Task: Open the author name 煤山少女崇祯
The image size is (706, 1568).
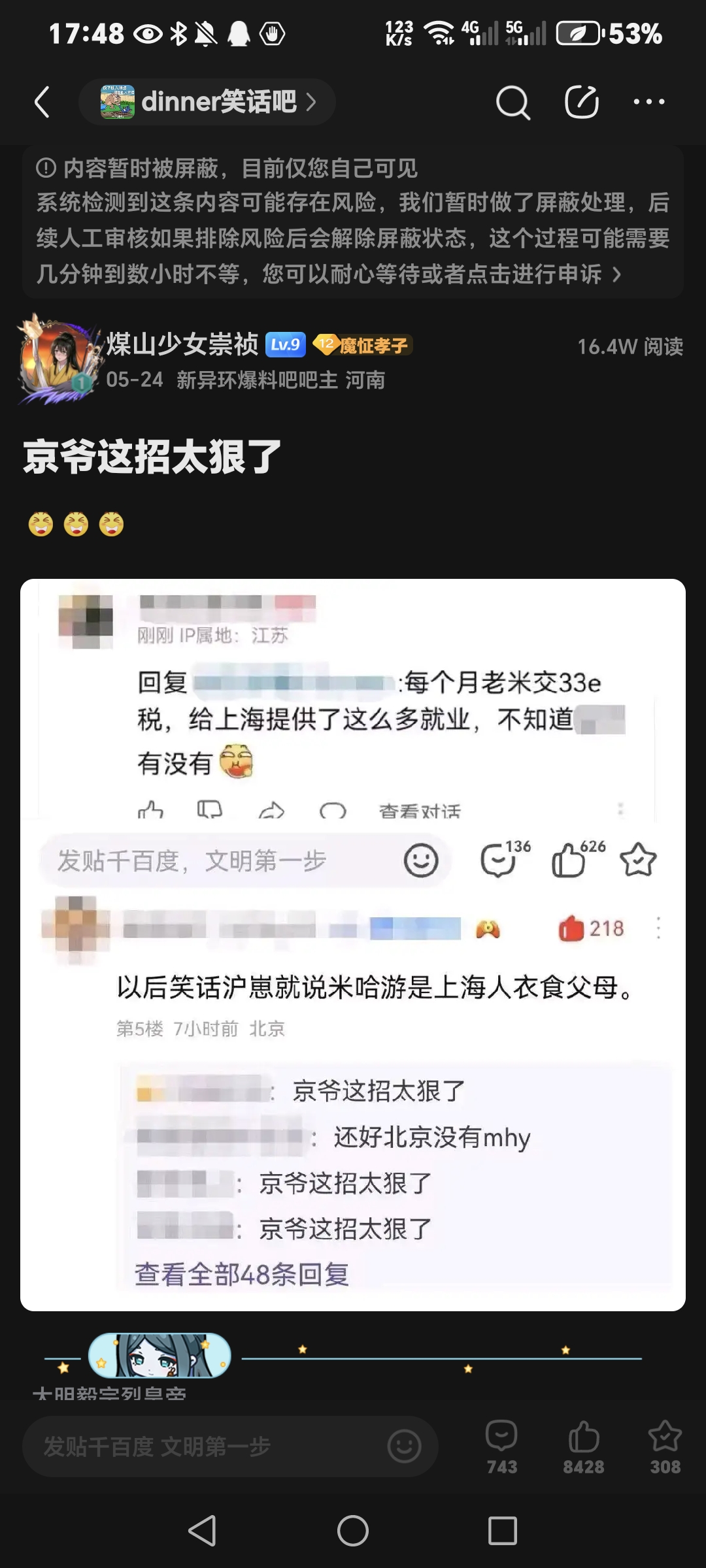Action: [x=182, y=344]
